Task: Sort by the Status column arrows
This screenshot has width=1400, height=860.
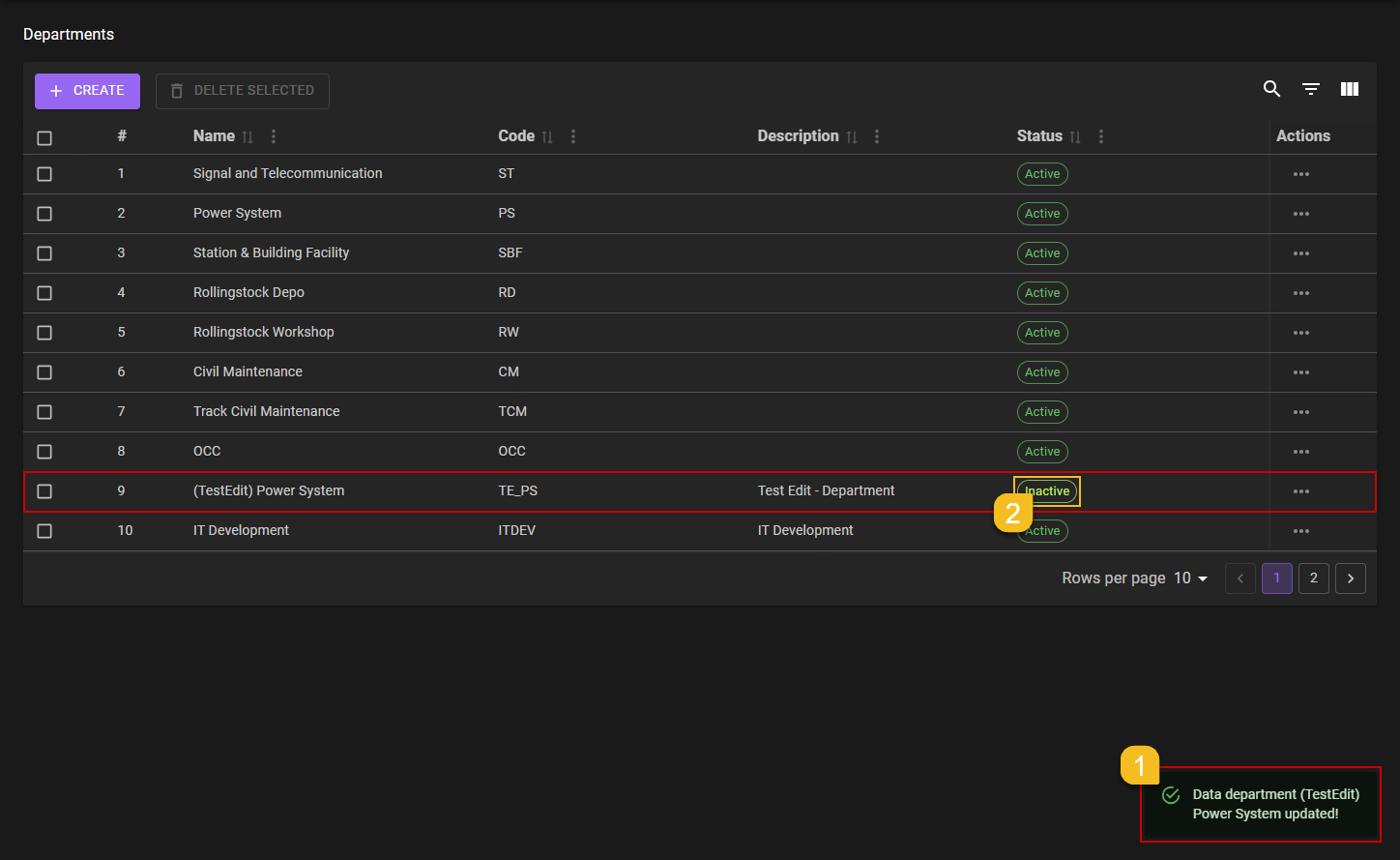Action: [1075, 137]
